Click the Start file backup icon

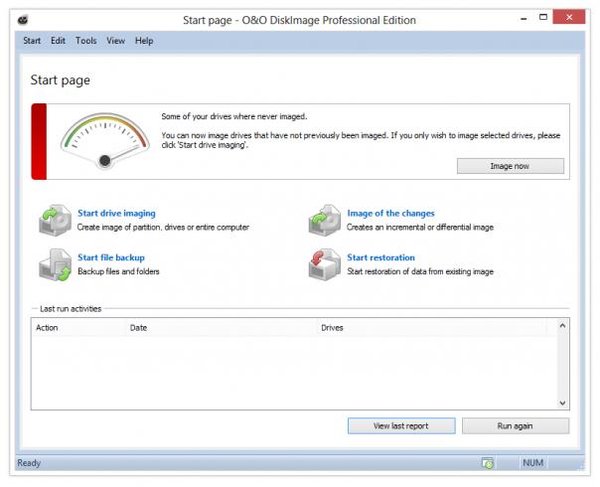click(53, 264)
